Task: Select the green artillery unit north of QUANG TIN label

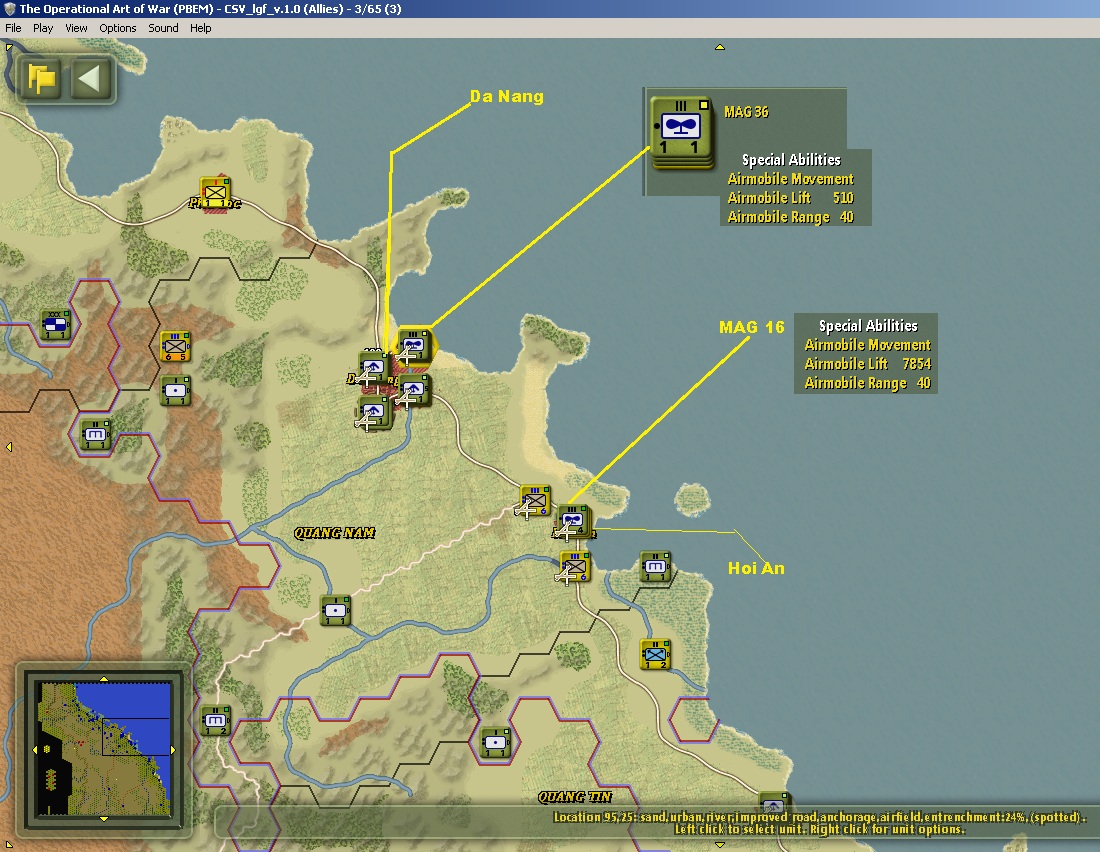Action: (496, 743)
